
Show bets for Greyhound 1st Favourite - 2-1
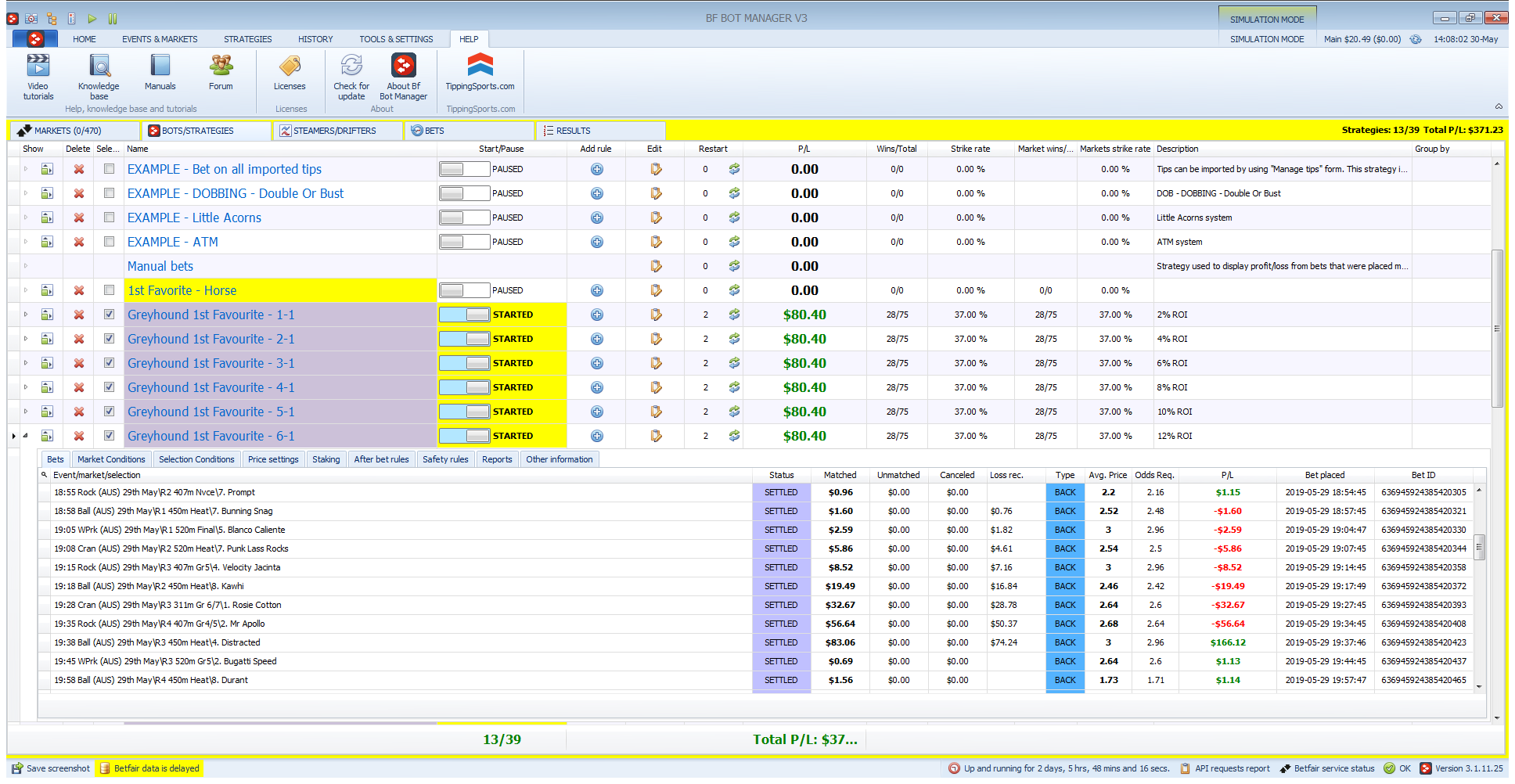click(48, 339)
